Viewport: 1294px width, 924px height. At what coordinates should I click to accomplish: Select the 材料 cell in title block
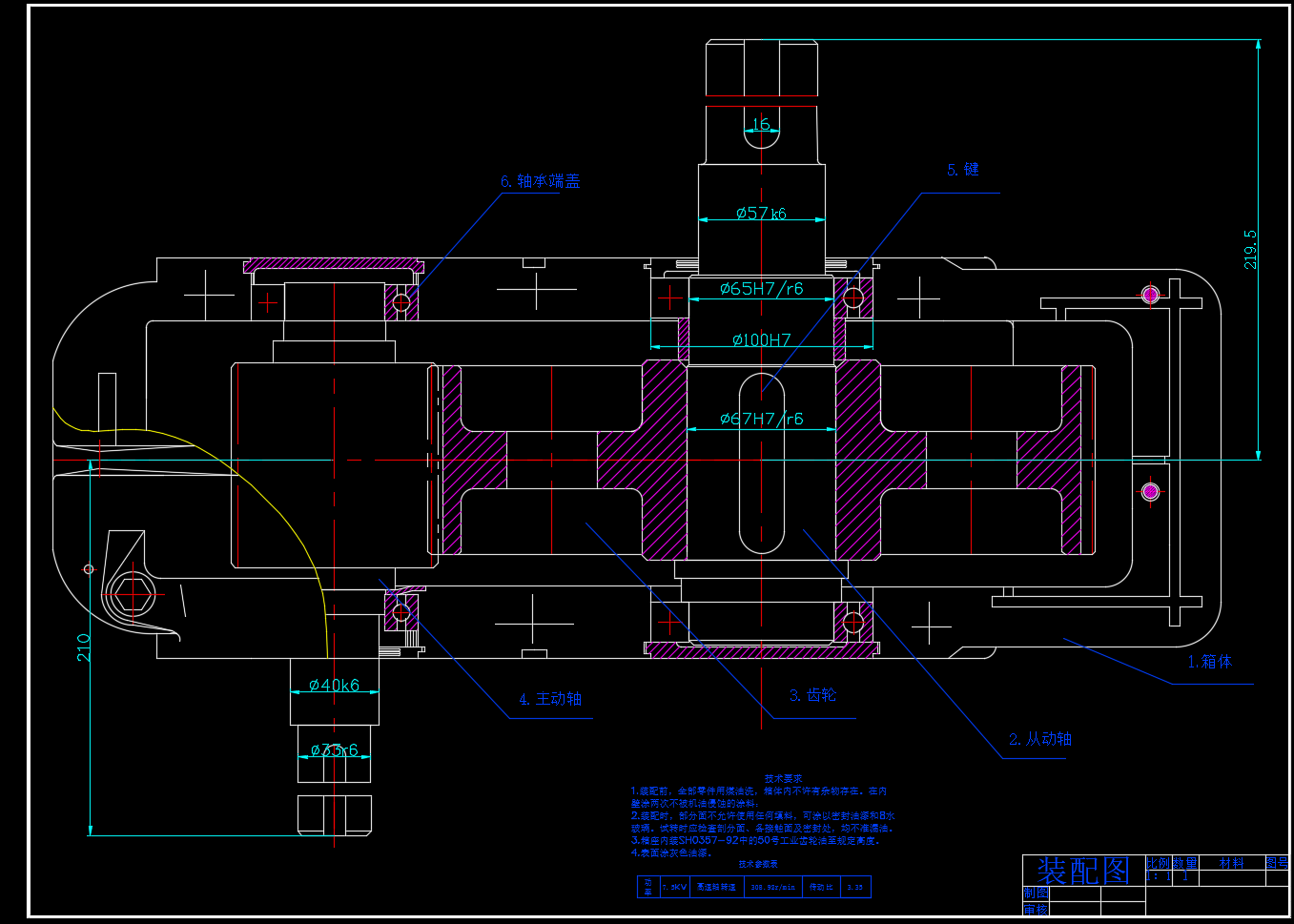[x=1231, y=863]
